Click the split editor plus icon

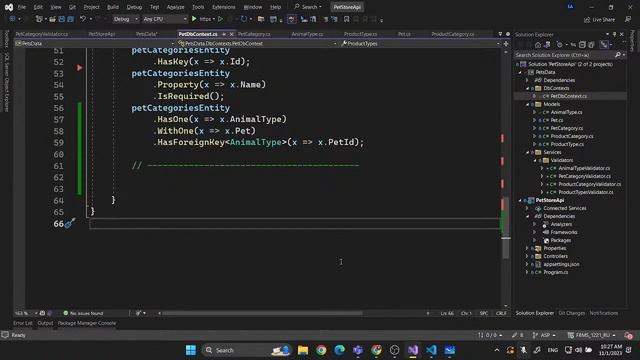tap(506, 43)
